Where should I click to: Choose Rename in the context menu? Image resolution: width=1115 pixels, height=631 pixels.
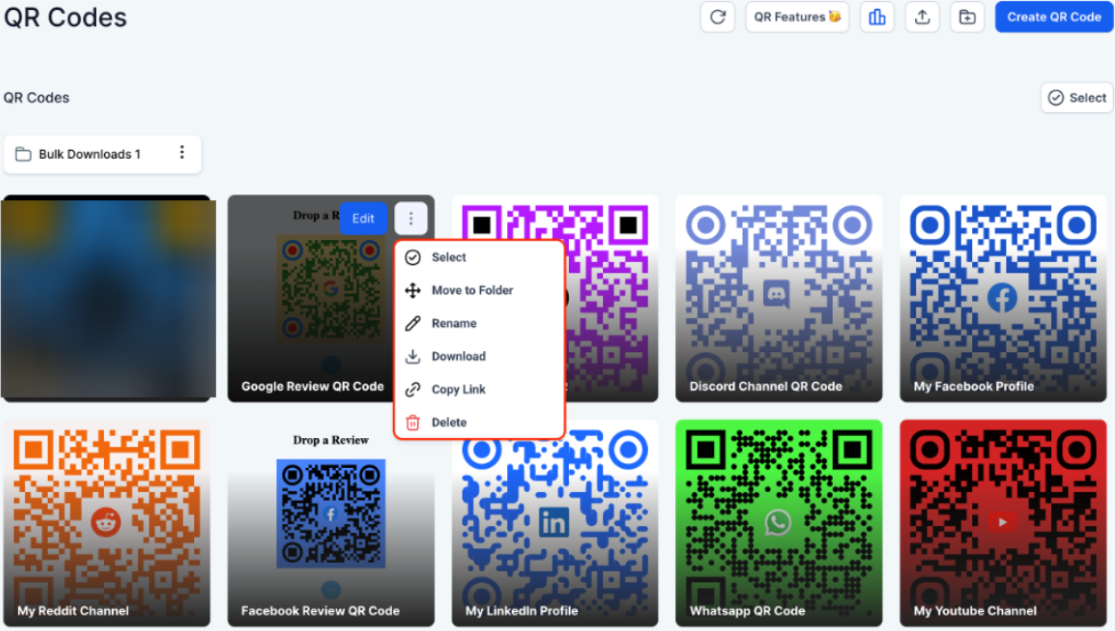pyautogui.click(x=479, y=323)
